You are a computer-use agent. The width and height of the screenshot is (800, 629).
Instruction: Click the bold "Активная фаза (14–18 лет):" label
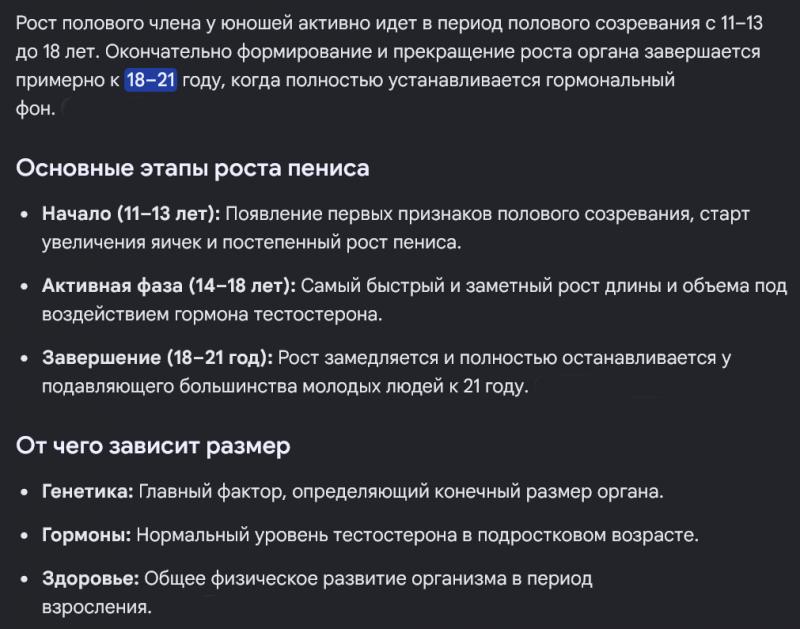[x=169, y=286]
